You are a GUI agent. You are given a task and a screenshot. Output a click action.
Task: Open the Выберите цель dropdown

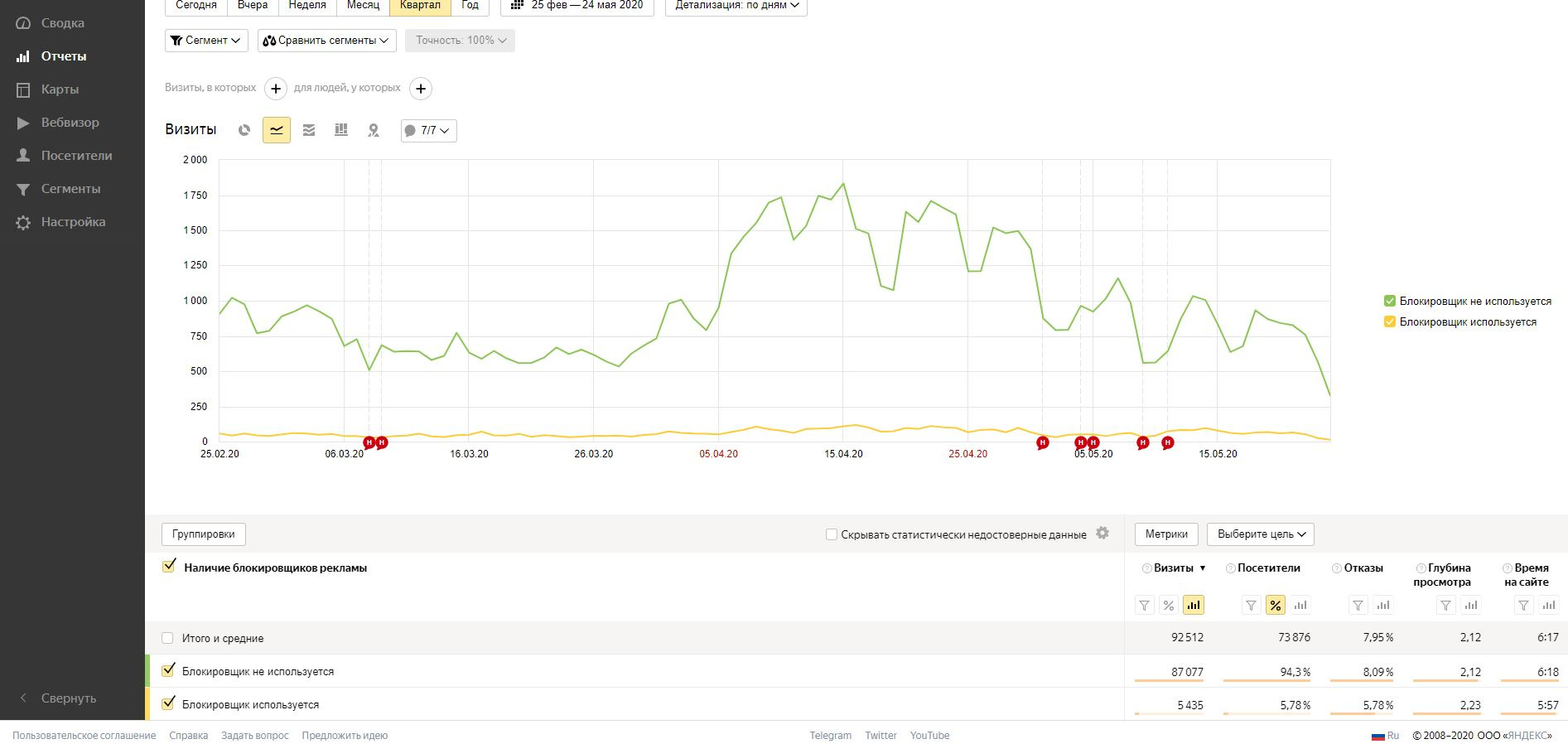1261,534
